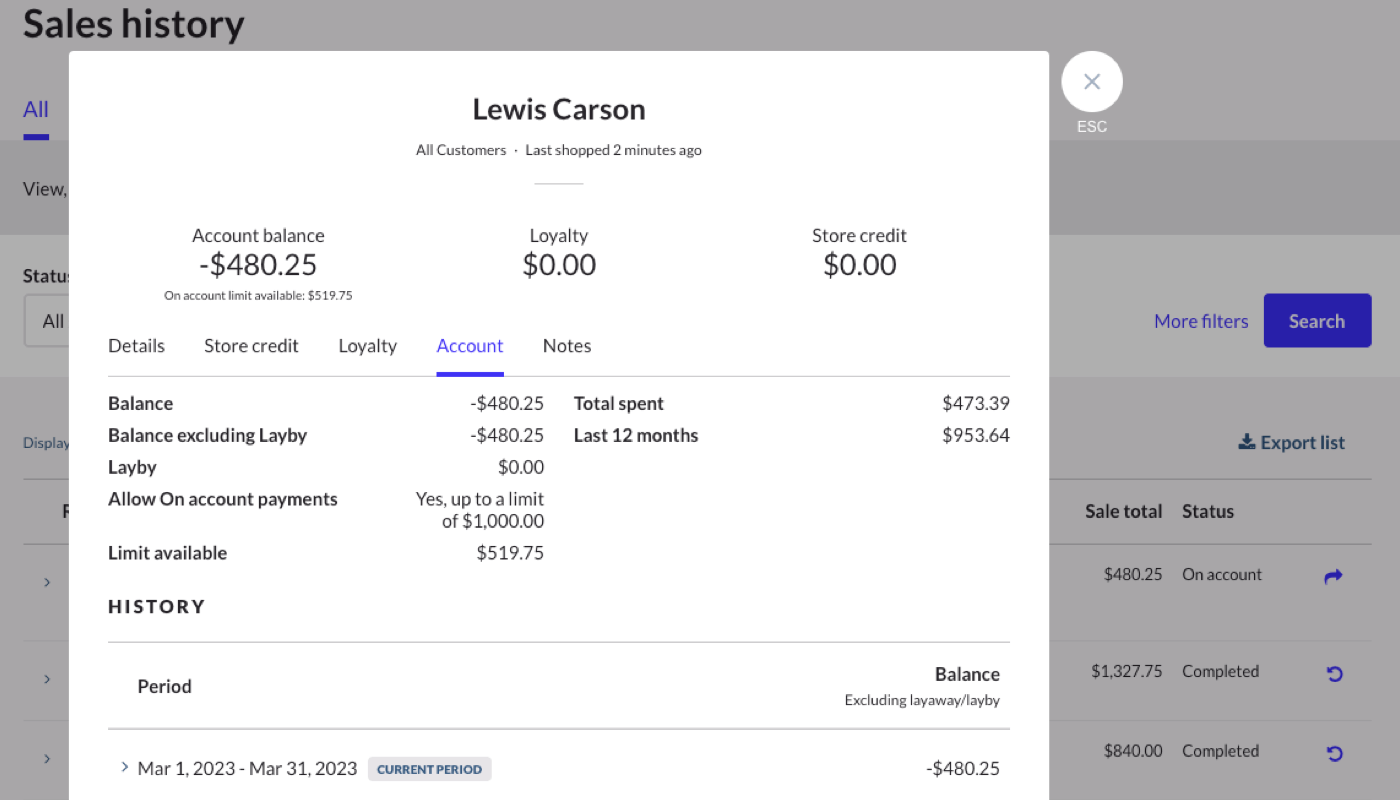Click the return icon for $1,327.75 sale
Image resolution: width=1400 pixels, height=800 pixels.
click(x=1334, y=673)
